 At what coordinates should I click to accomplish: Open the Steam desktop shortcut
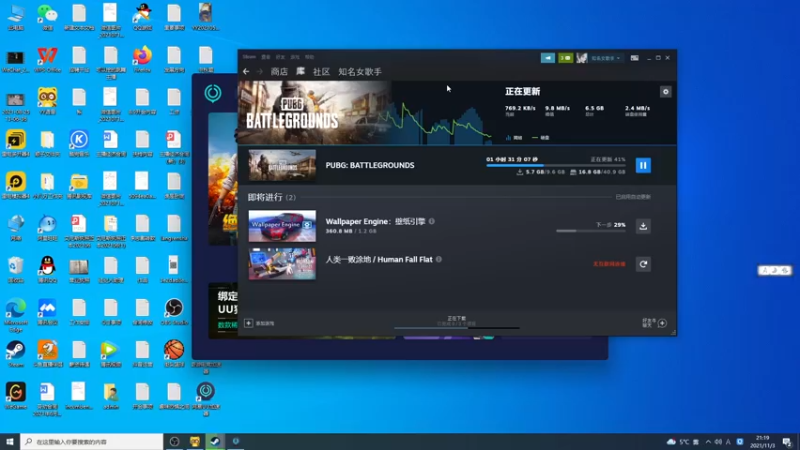click(16, 354)
